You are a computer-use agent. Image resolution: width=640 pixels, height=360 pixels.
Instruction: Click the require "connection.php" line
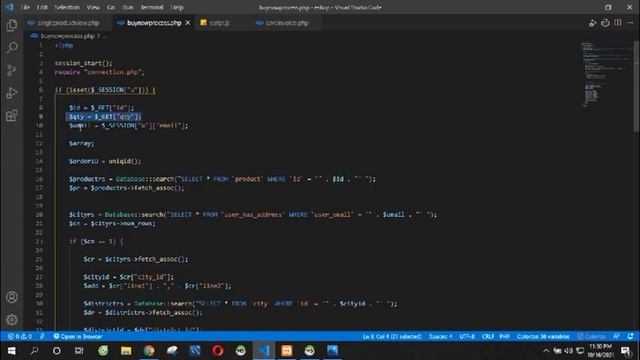[x=99, y=72]
